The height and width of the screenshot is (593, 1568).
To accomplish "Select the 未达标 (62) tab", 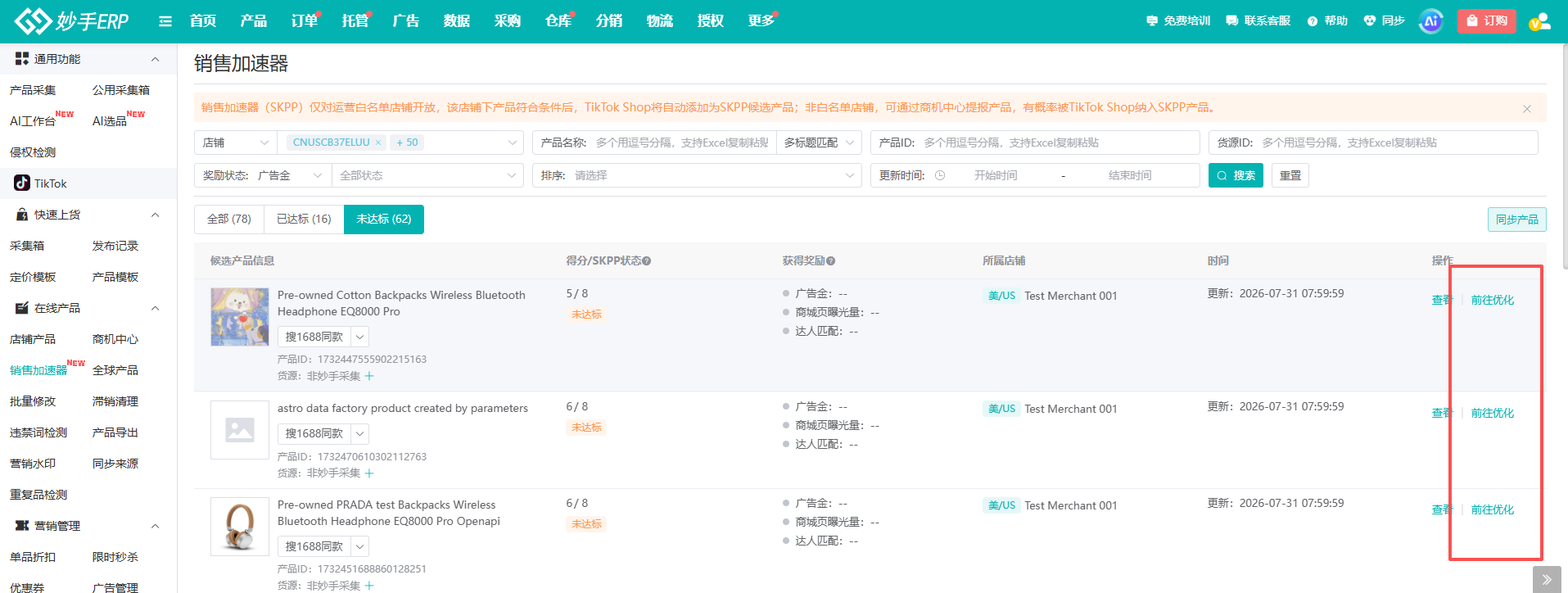I will [384, 219].
